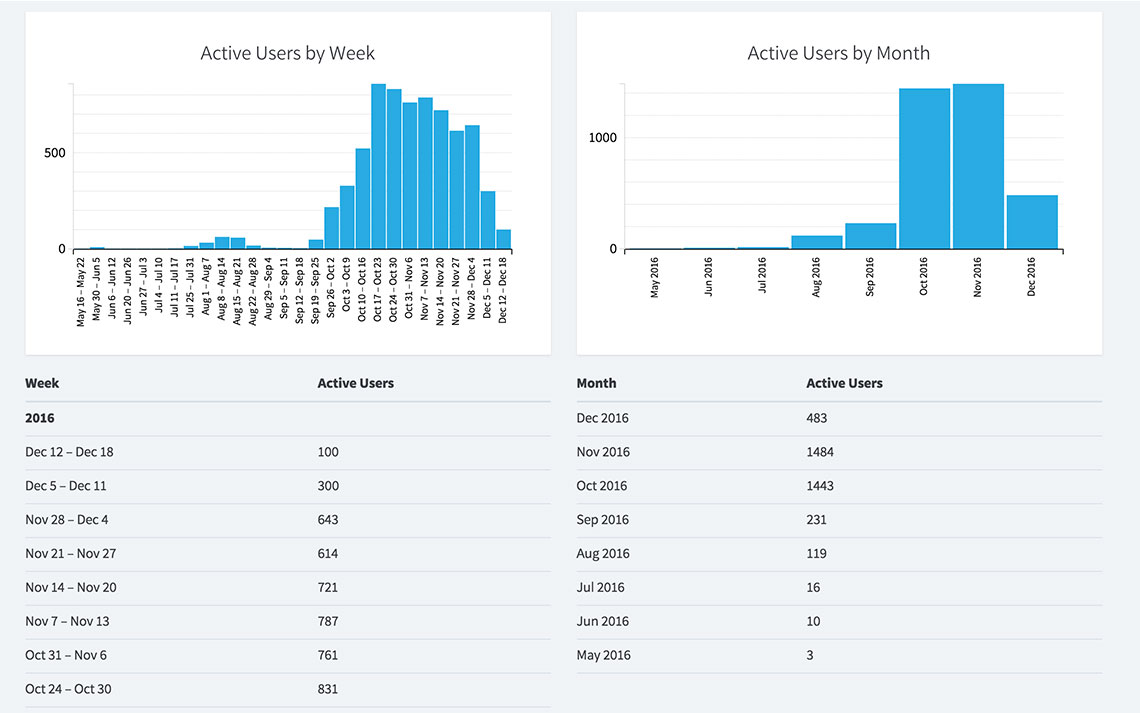Click the Dec 5 – Dec 11 weekly bar

pos(488,220)
